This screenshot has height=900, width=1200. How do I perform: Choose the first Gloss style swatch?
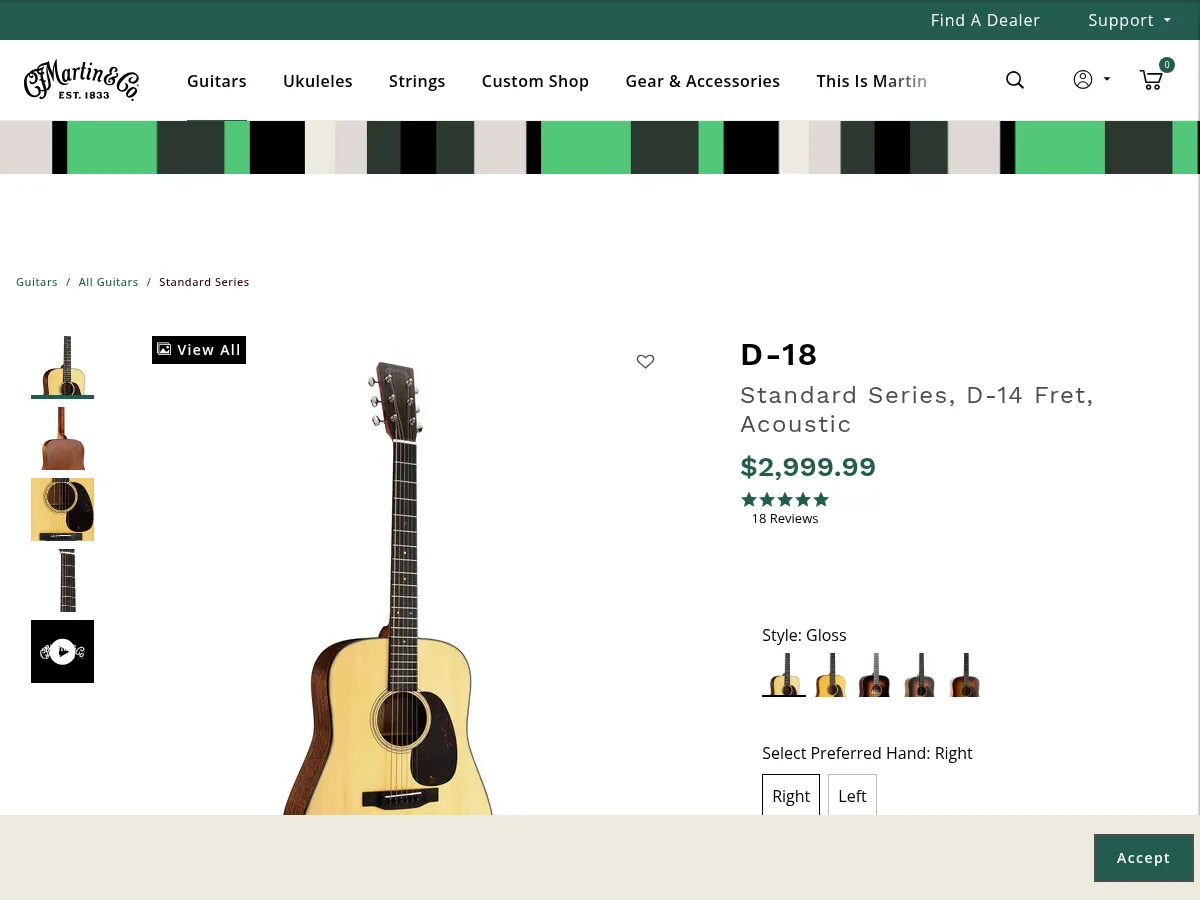click(x=784, y=675)
